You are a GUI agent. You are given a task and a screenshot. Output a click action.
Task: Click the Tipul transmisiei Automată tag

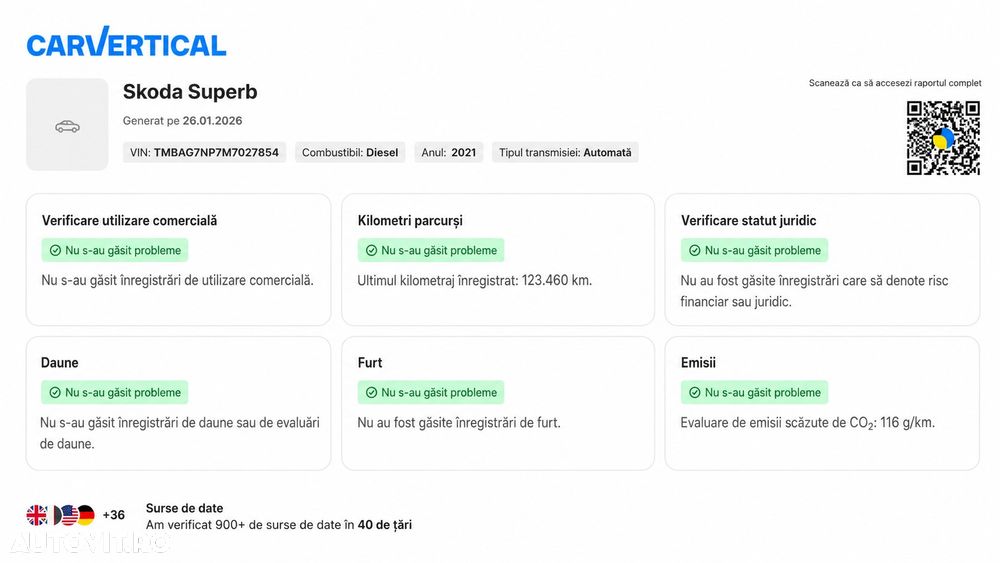(565, 152)
